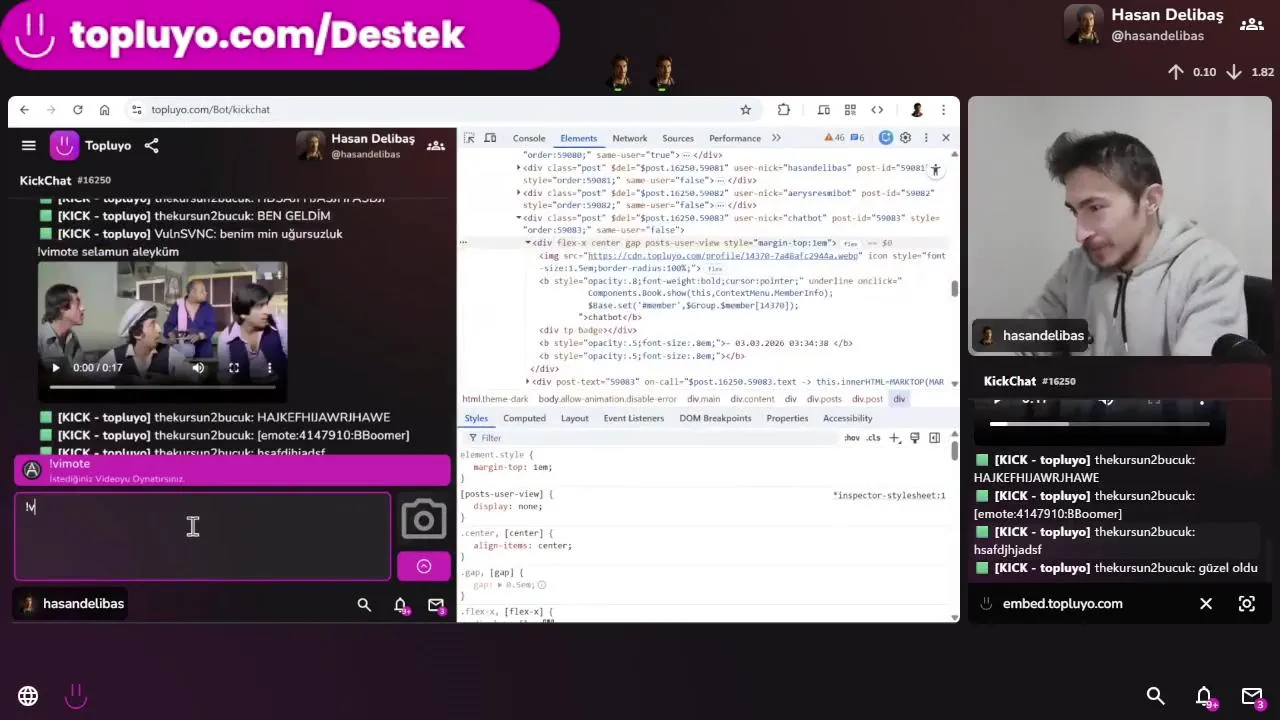Click the share icon beside Topluyo
The image size is (1280, 720).
[x=151, y=146]
